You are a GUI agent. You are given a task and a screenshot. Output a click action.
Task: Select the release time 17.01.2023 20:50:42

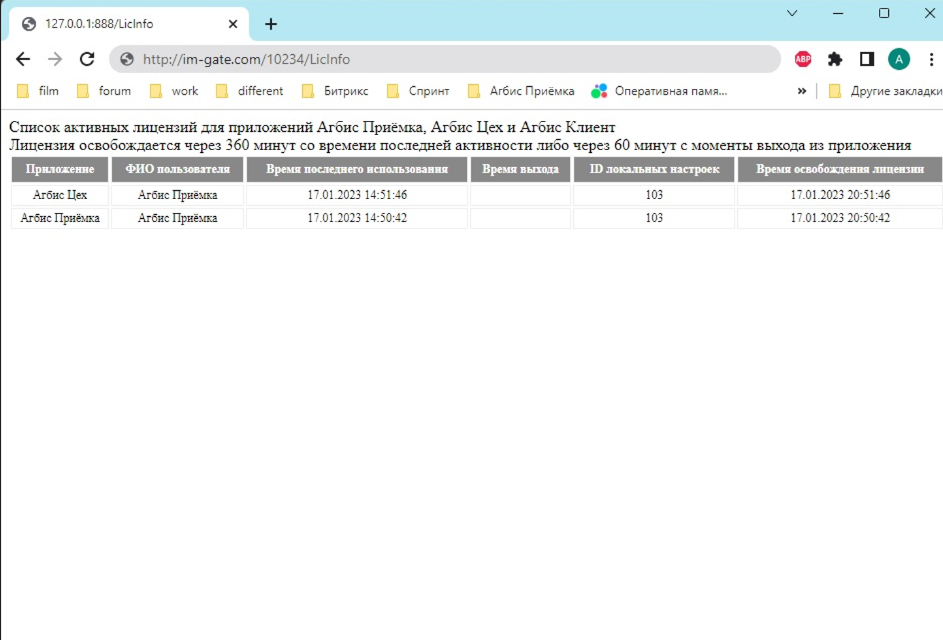[x=840, y=218]
